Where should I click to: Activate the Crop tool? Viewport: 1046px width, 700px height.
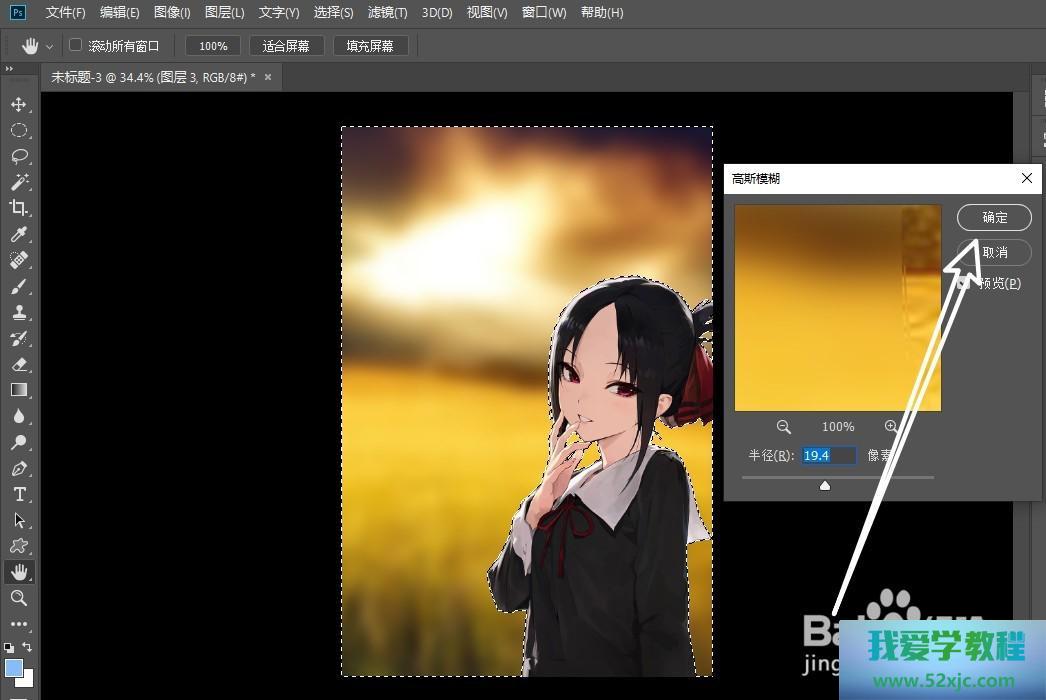[18, 209]
